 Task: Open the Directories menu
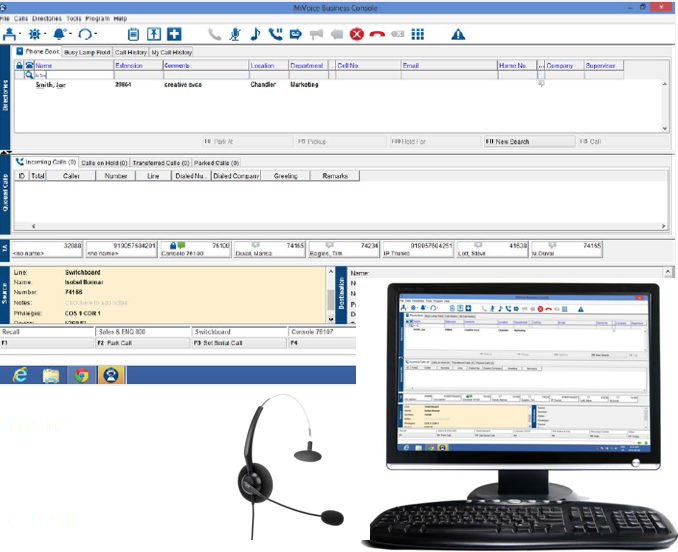coord(47,19)
